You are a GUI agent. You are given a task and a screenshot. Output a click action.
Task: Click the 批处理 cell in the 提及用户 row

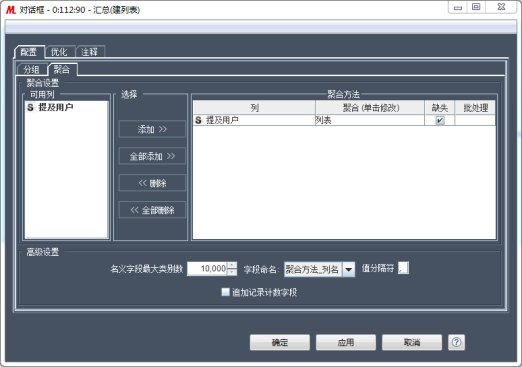coord(475,120)
